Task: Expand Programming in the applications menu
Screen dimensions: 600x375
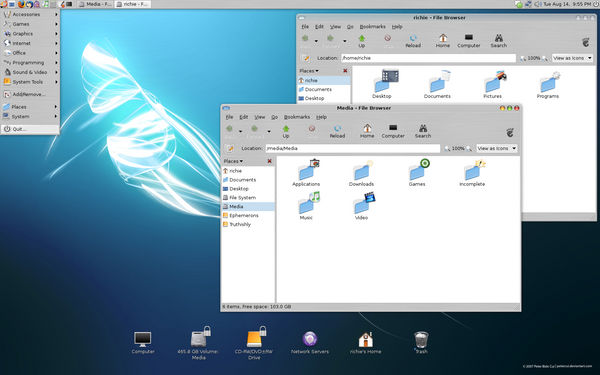Action: click(30, 63)
